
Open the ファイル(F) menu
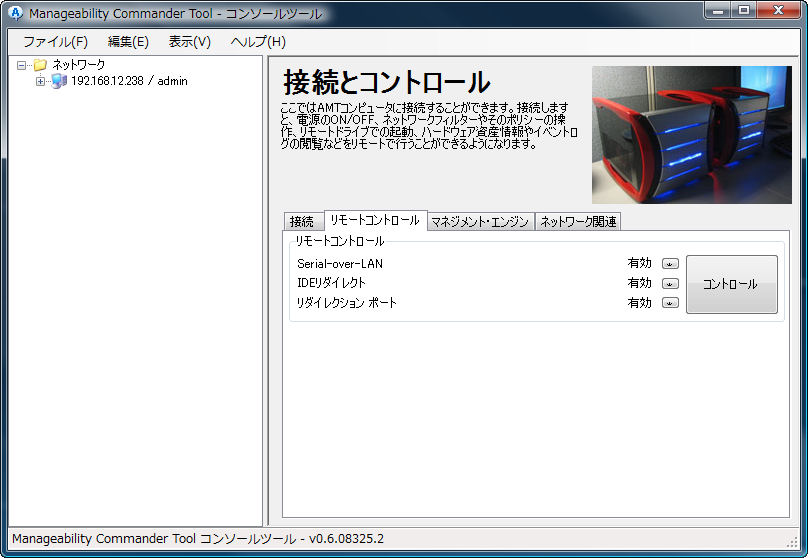pyautogui.click(x=56, y=42)
